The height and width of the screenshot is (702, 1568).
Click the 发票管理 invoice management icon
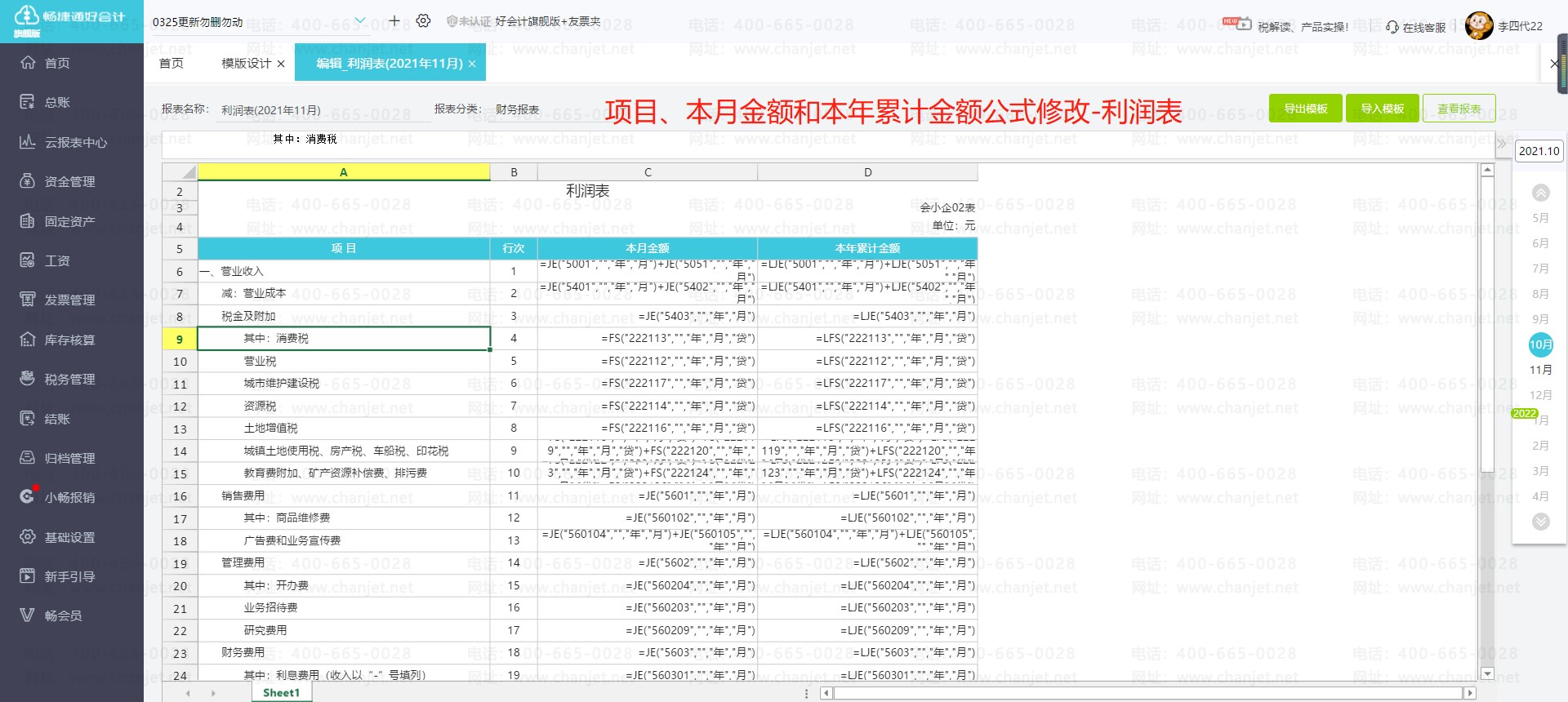tap(28, 300)
